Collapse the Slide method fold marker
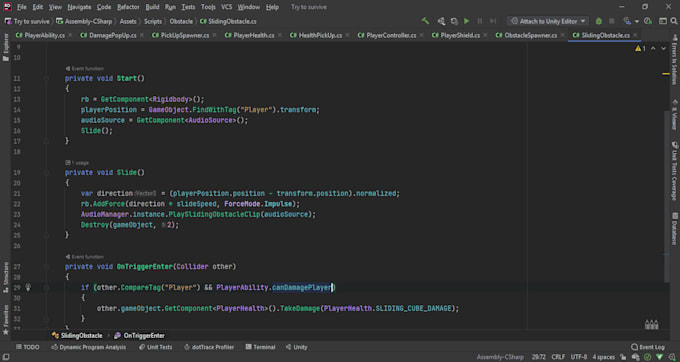 point(46,173)
